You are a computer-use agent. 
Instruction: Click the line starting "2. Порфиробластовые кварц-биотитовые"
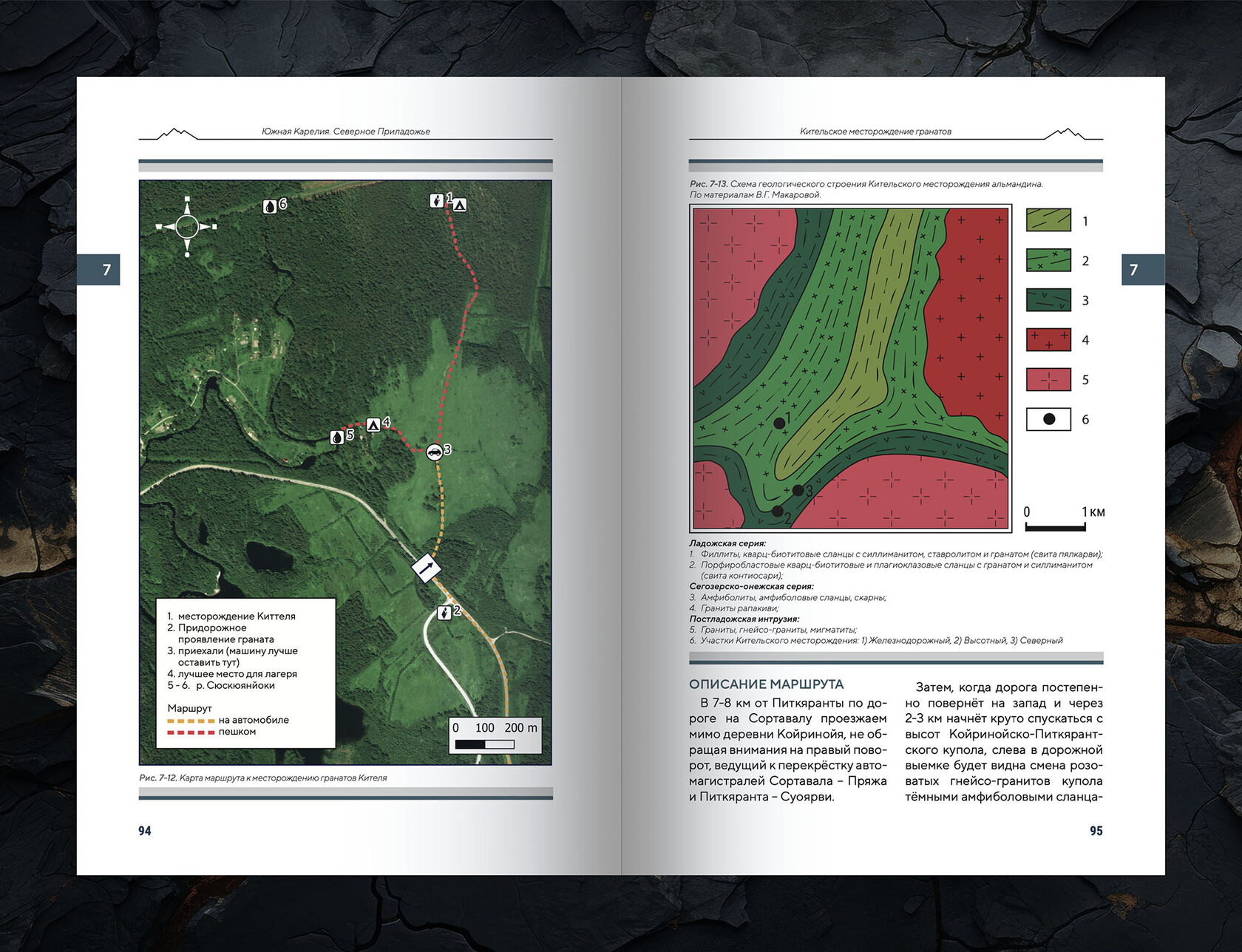point(891,570)
